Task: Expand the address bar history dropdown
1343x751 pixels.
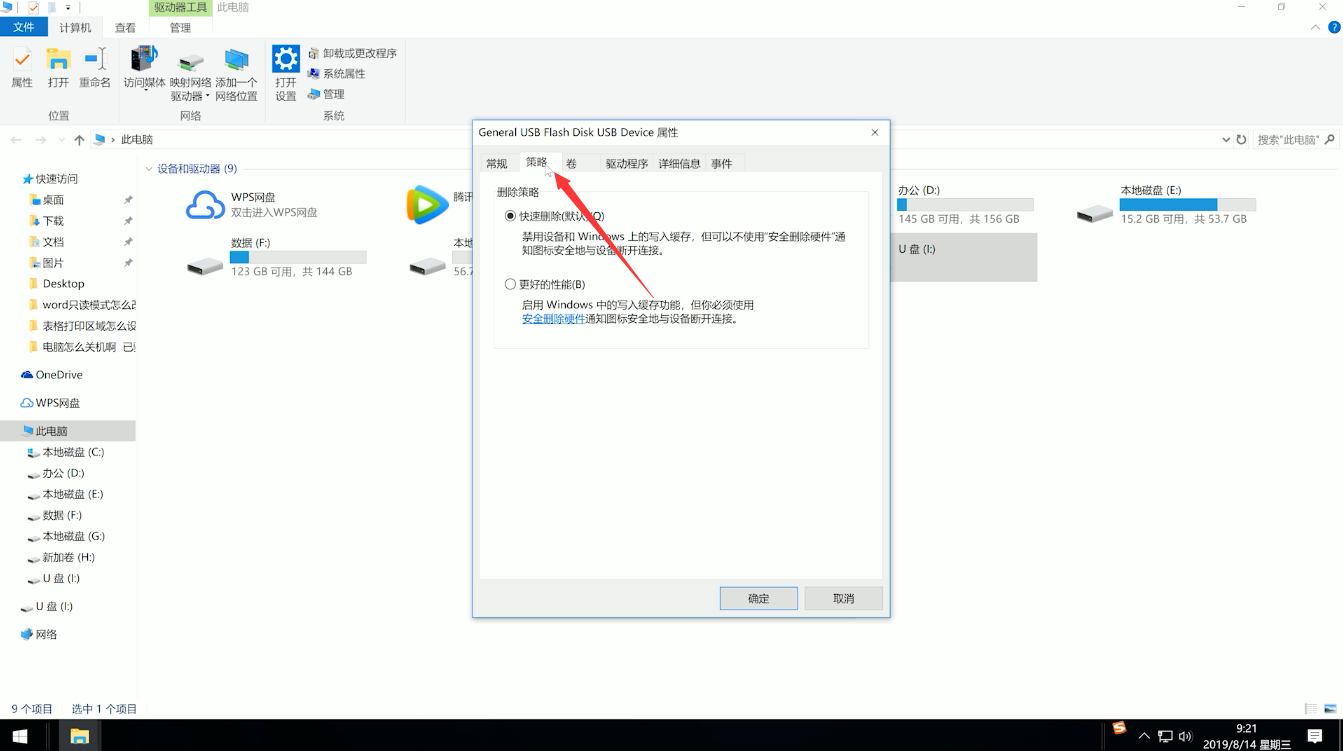Action: [x=1226, y=140]
